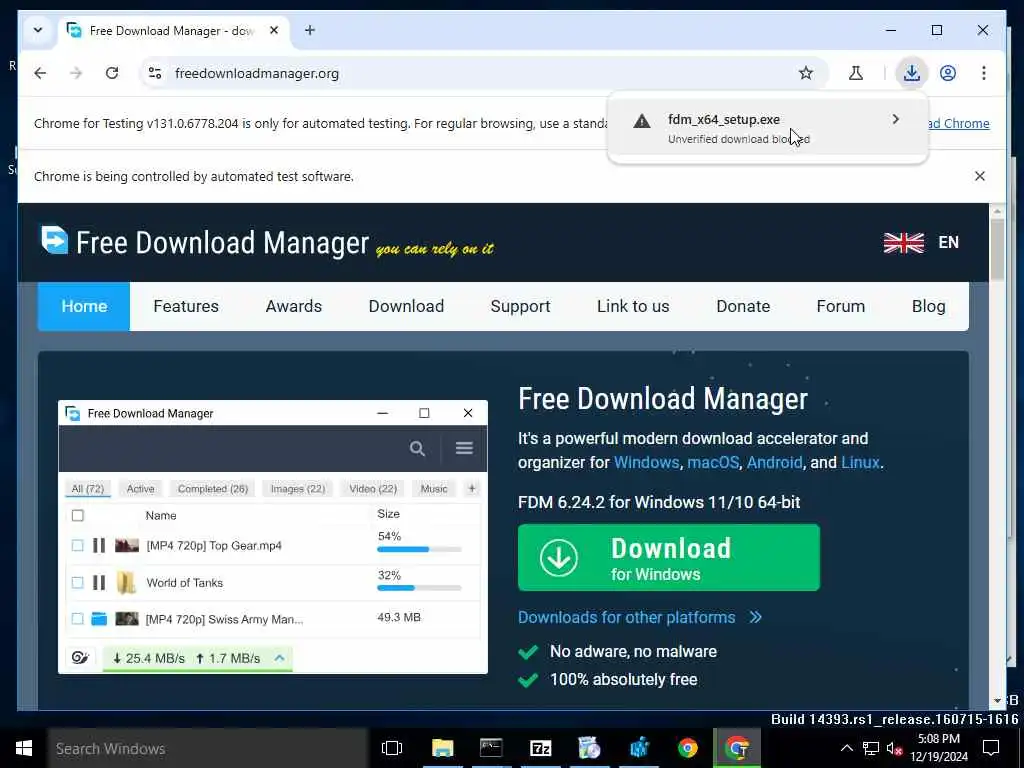Open the EN language selector
Image resolution: width=1024 pixels, height=768 pixels.
(x=948, y=242)
